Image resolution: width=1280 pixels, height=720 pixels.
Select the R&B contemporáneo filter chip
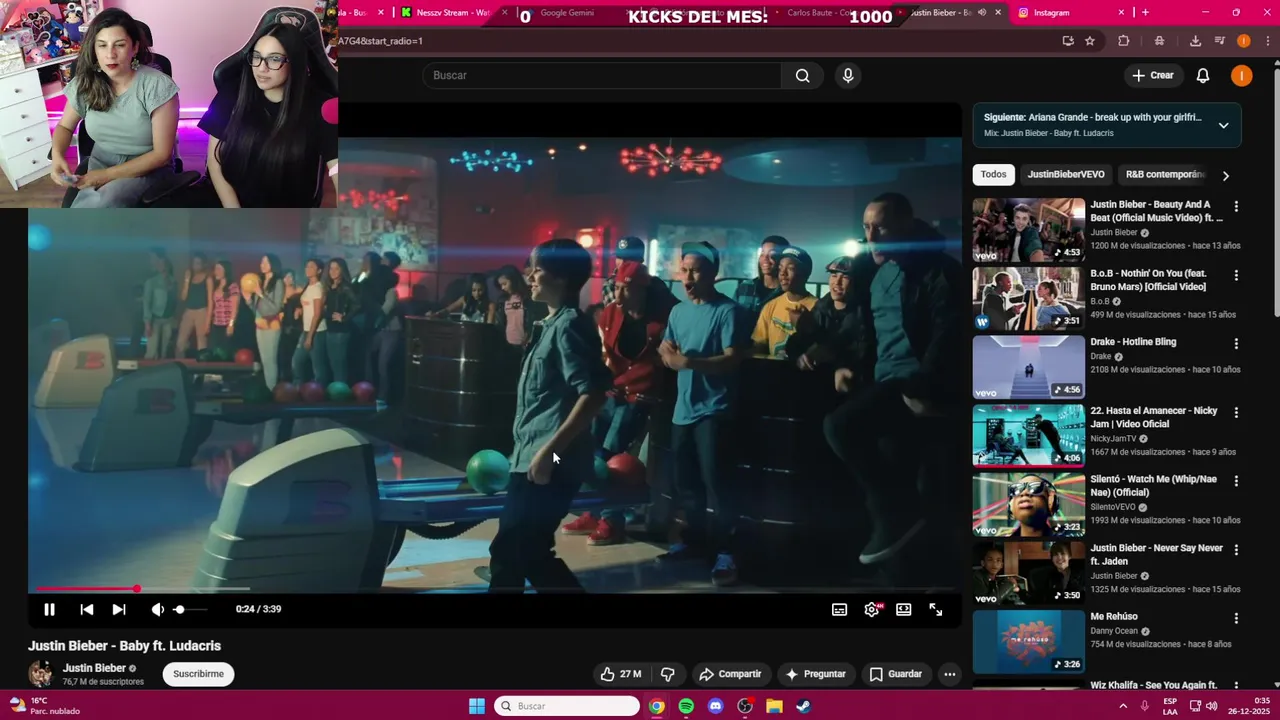[1164, 174]
